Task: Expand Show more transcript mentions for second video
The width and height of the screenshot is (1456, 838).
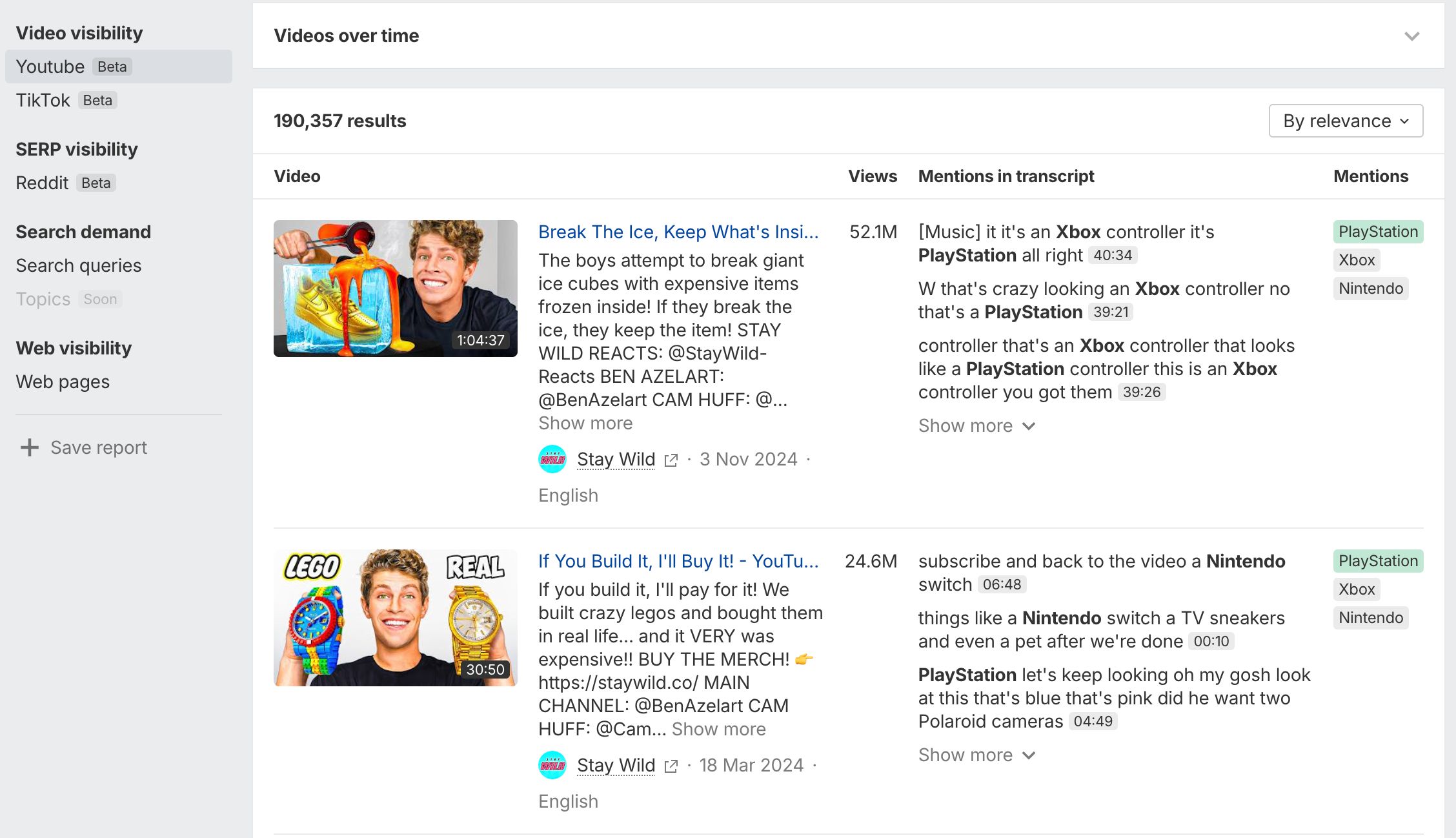Action: pos(976,755)
